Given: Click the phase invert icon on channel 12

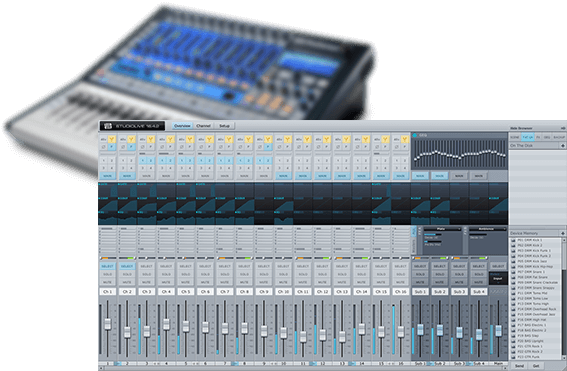Looking at the screenshot, I should pos(318,147).
